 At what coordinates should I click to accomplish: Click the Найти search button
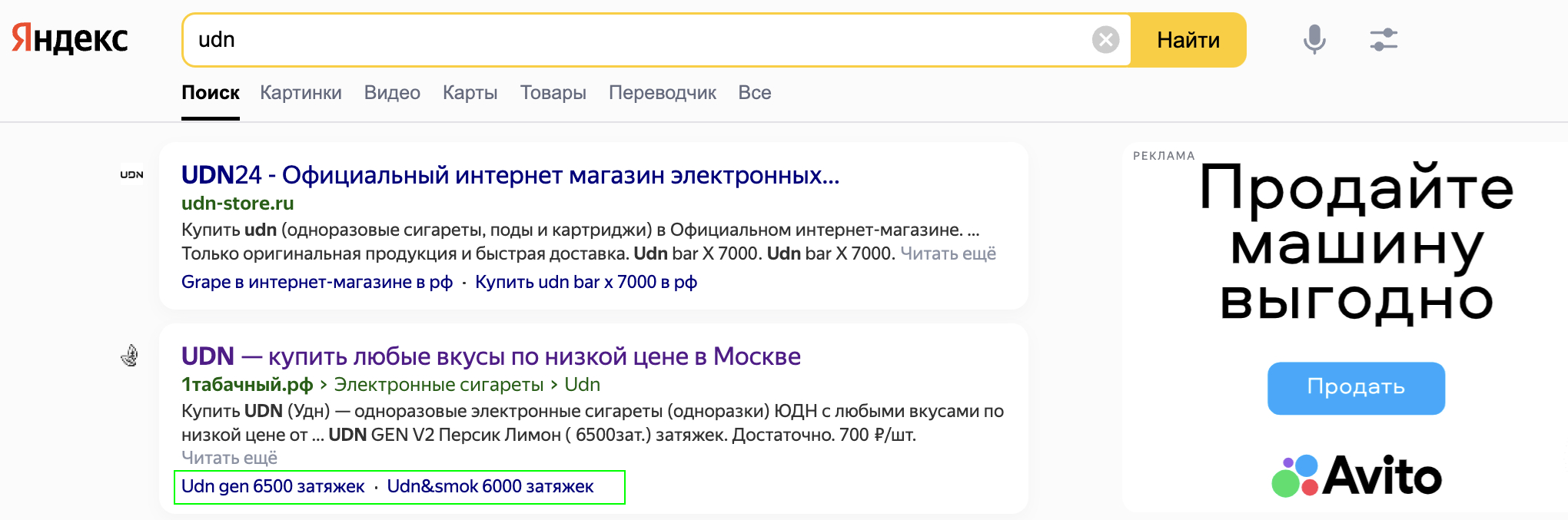pos(1188,40)
